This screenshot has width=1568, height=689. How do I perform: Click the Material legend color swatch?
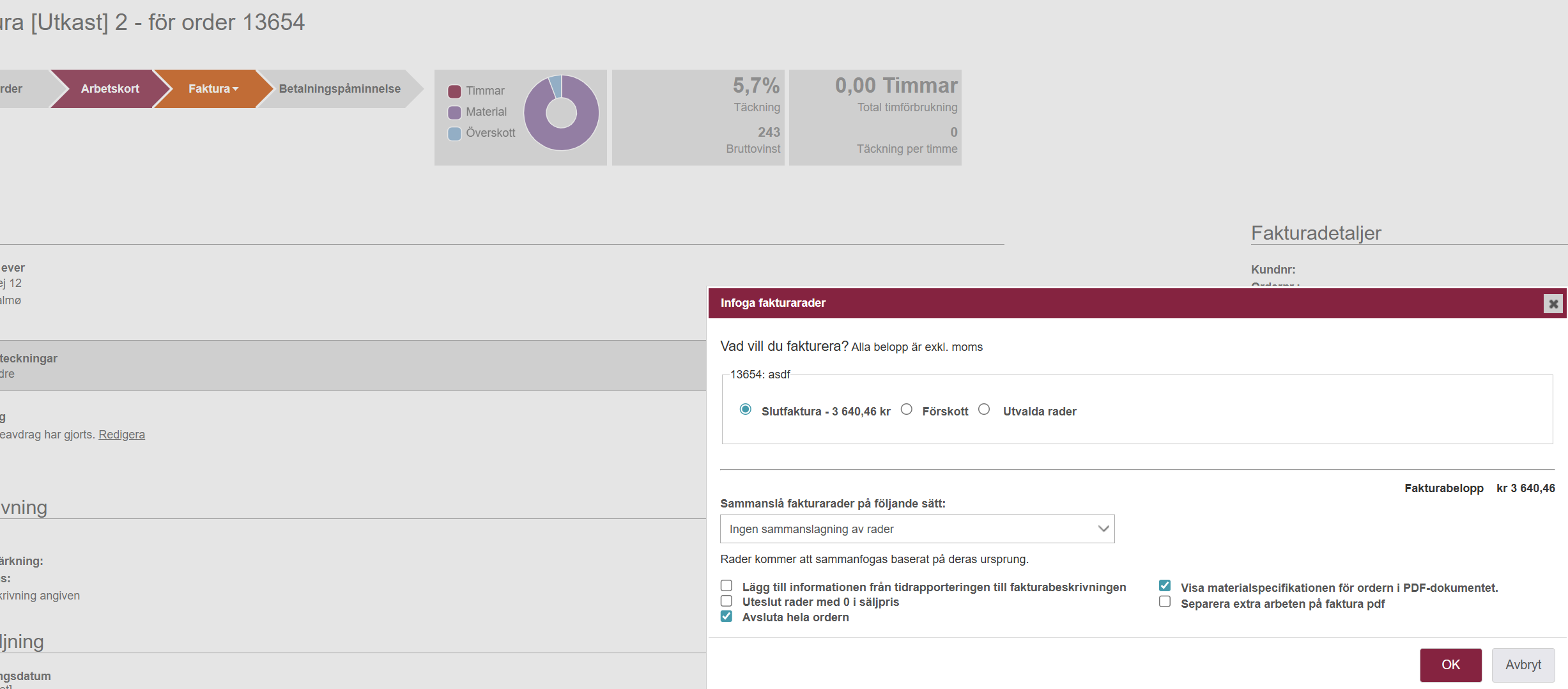(x=454, y=112)
